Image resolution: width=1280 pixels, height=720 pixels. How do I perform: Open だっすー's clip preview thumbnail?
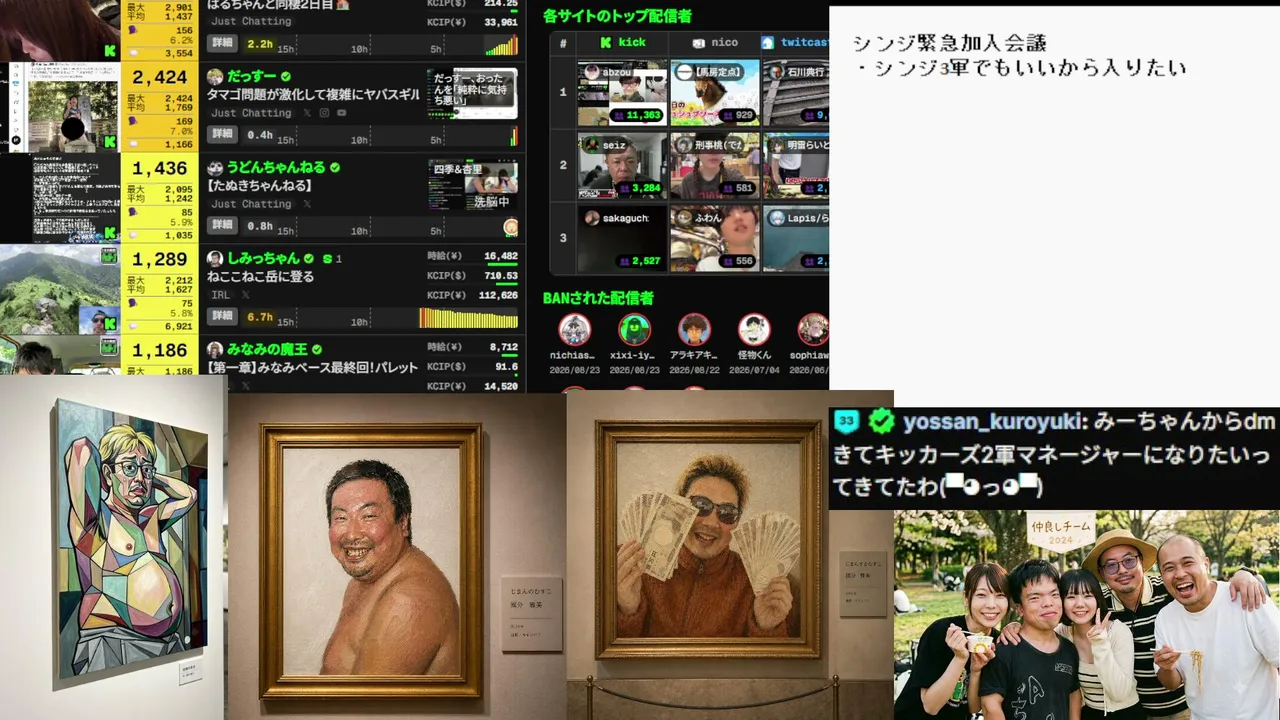(x=472, y=94)
